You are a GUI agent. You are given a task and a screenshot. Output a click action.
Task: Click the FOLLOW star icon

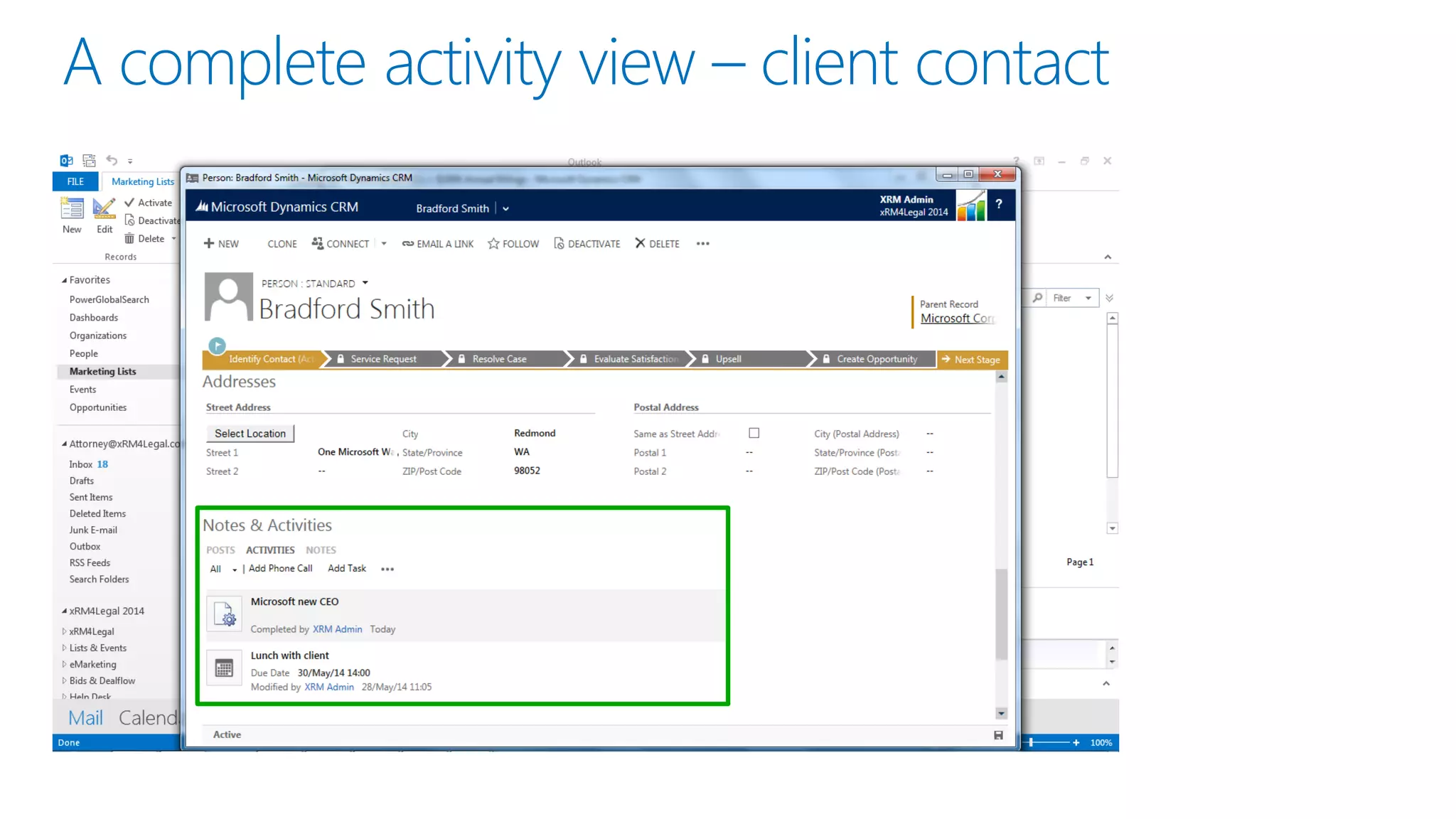coord(493,244)
